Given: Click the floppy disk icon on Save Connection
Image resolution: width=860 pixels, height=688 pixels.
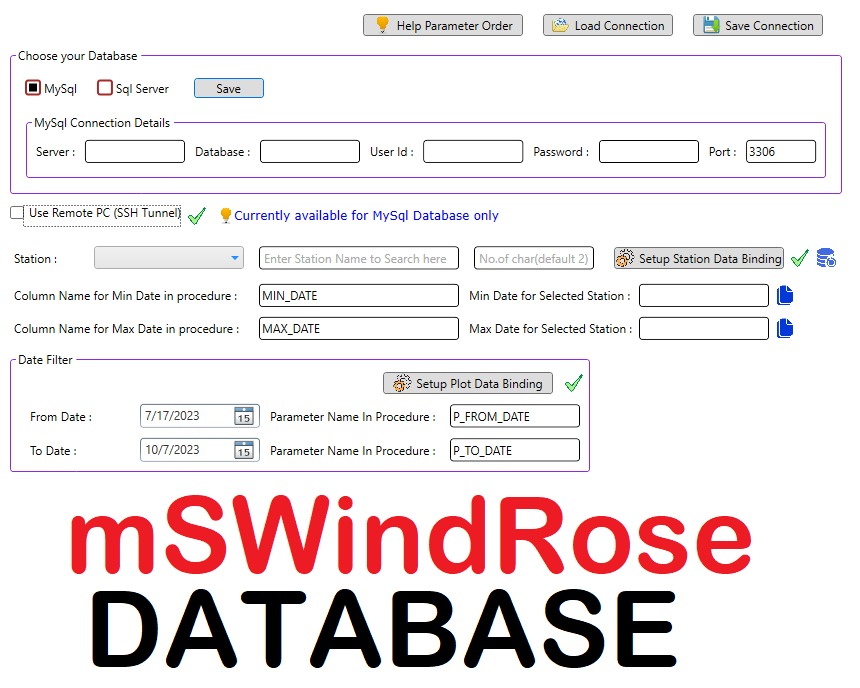Looking at the screenshot, I should coord(711,25).
